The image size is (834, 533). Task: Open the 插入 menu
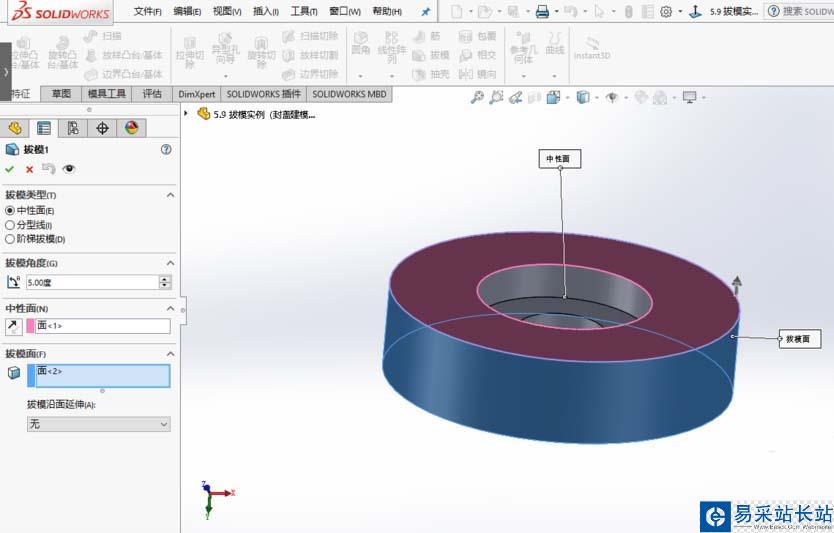[265, 11]
